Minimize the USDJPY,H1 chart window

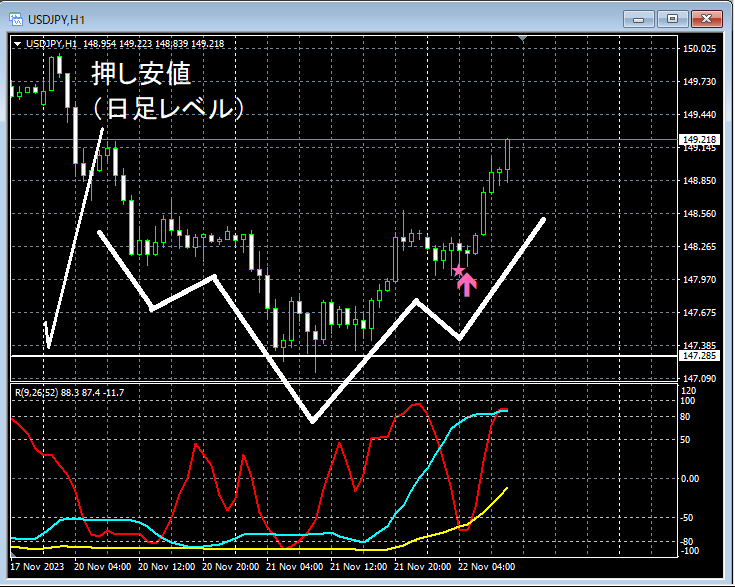[638, 19]
